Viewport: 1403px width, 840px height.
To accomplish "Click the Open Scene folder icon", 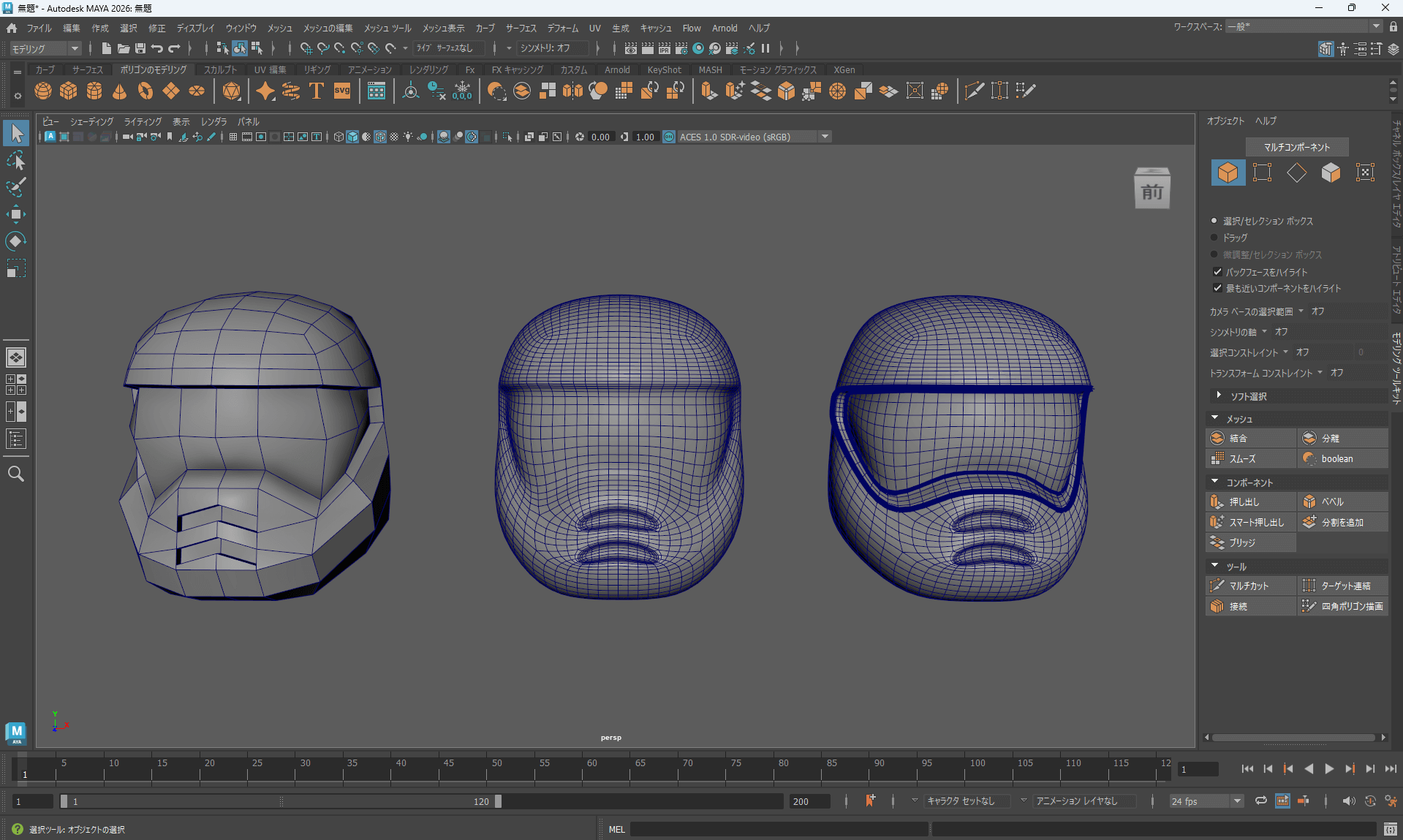I will click(x=124, y=48).
